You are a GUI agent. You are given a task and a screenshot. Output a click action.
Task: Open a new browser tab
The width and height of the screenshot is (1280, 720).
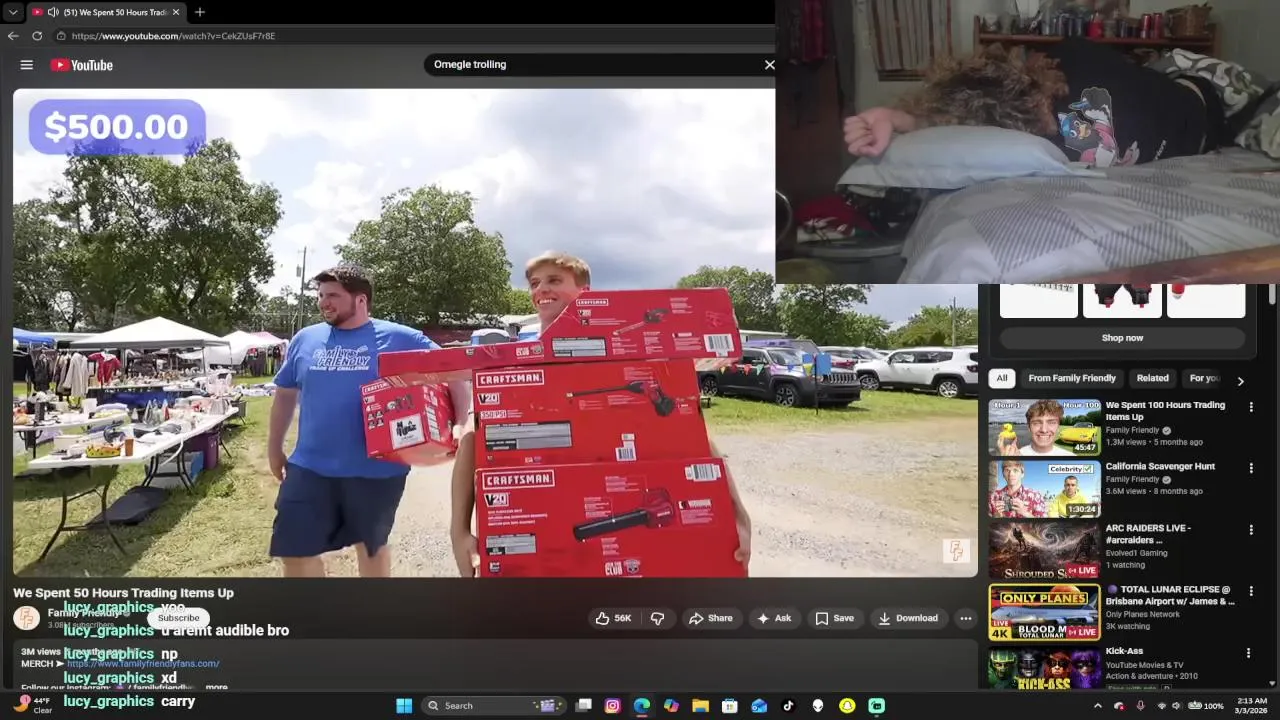[200, 12]
